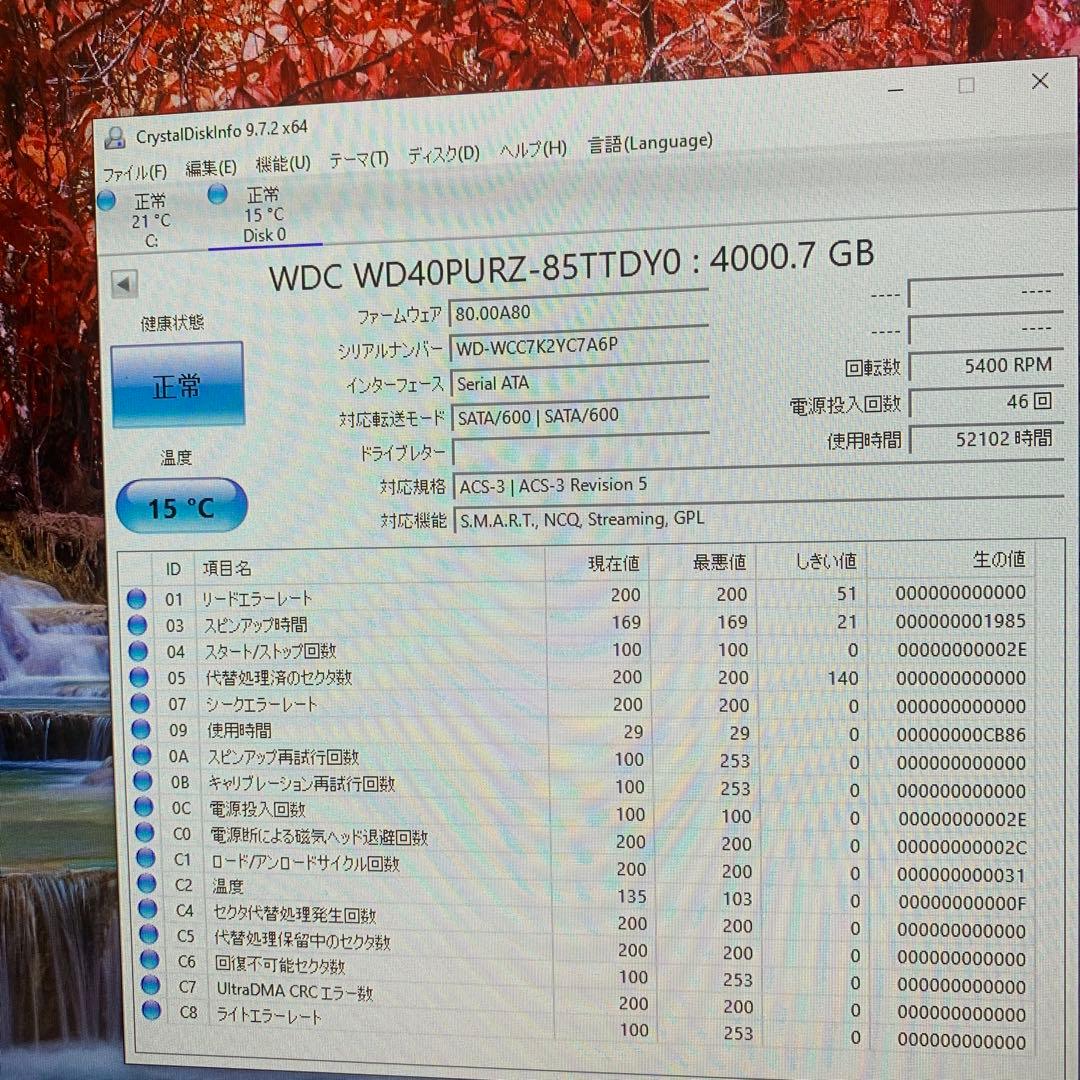
Task: Select the リードエラーレート attribute name
Action: (257, 599)
